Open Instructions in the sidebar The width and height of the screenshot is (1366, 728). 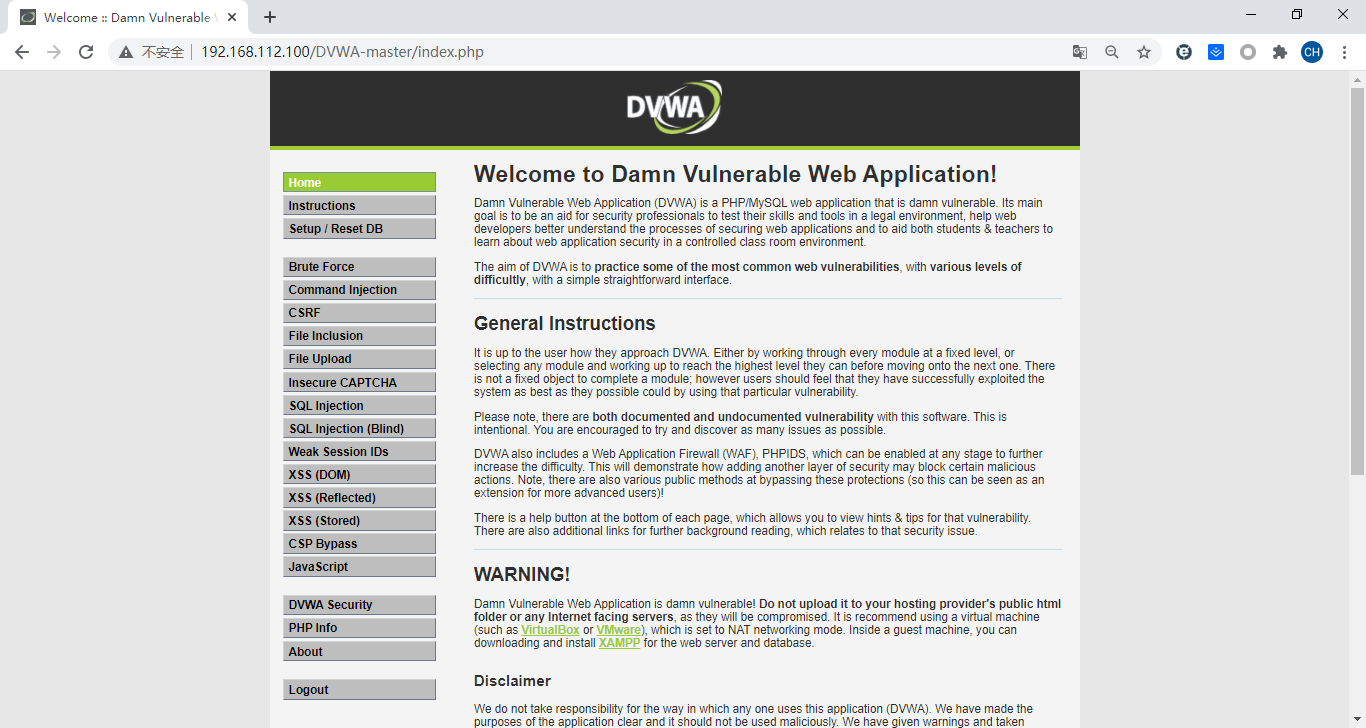(360, 205)
